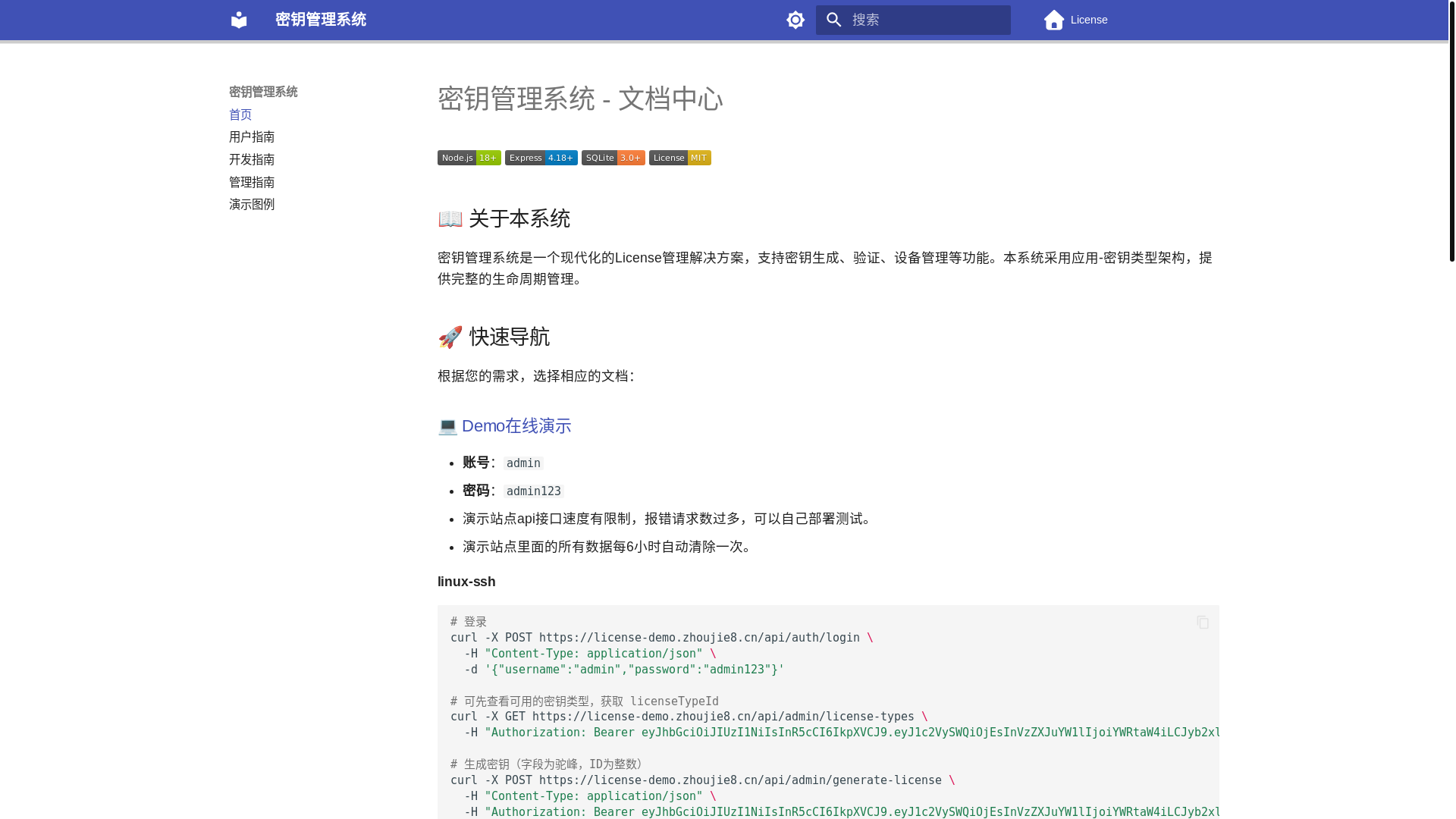Screen dimensions: 1456x819
Task: Click the License home icon
Action: (x=1054, y=20)
